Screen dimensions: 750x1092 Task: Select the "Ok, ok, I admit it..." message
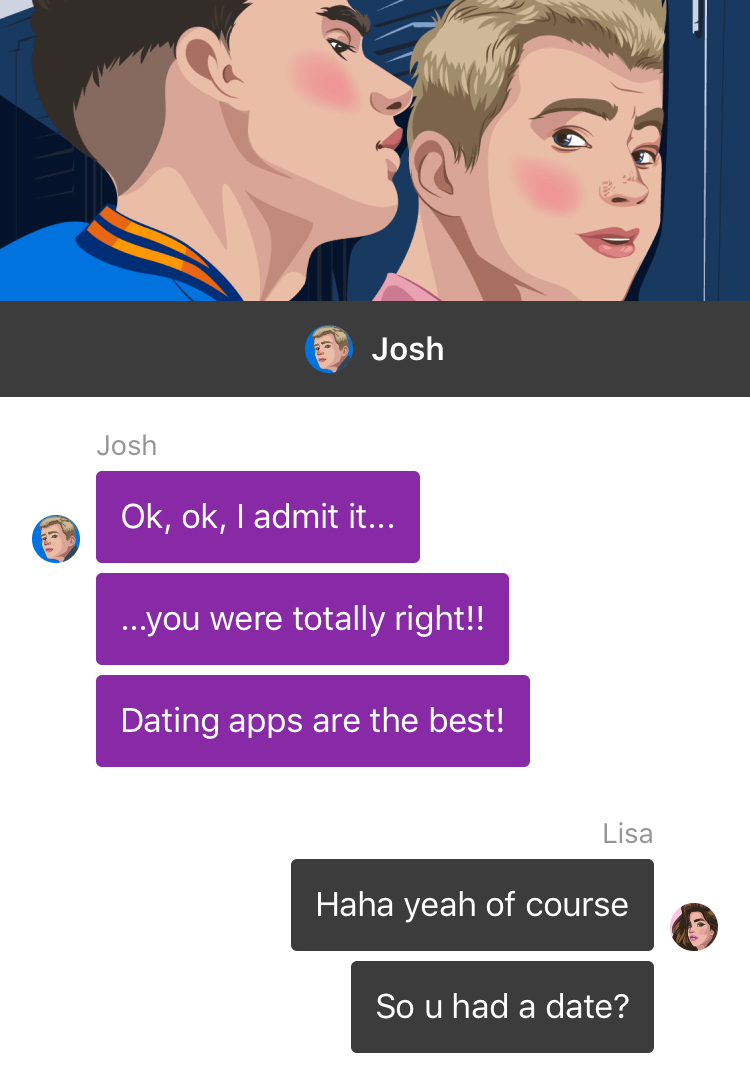click(258, 517)
